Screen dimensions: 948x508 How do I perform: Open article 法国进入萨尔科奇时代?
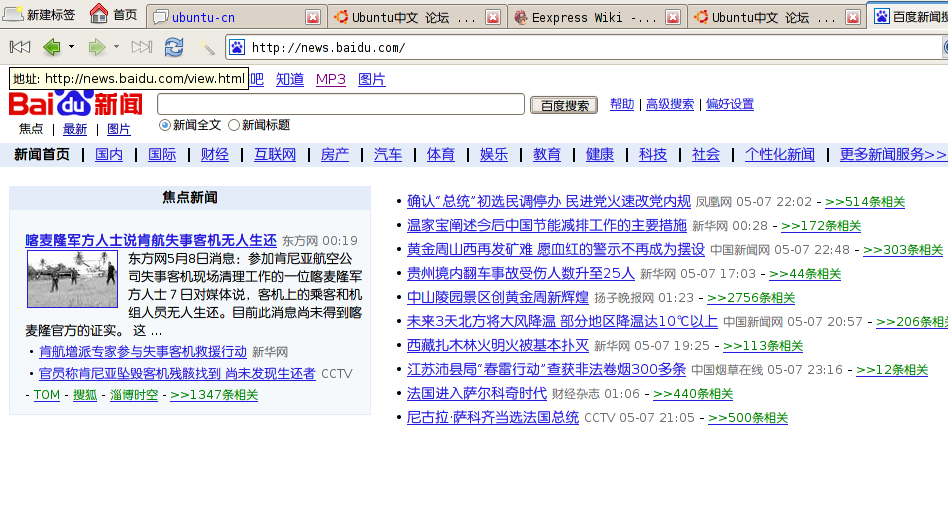477,394
